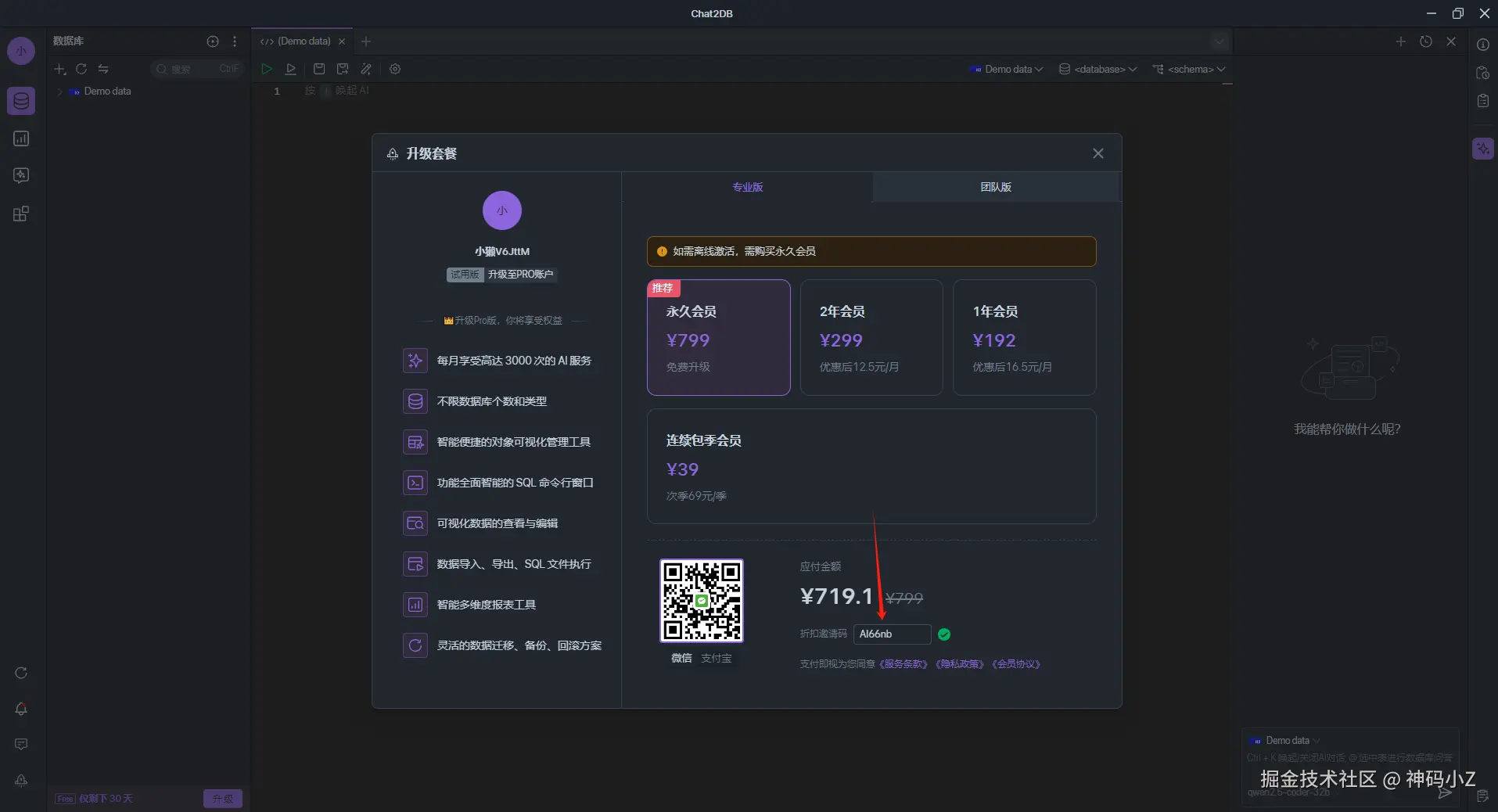Run the SQL with the play icon
This screenshot has width=1498, height=812.
pyautogui.click(x=267, y=69)
